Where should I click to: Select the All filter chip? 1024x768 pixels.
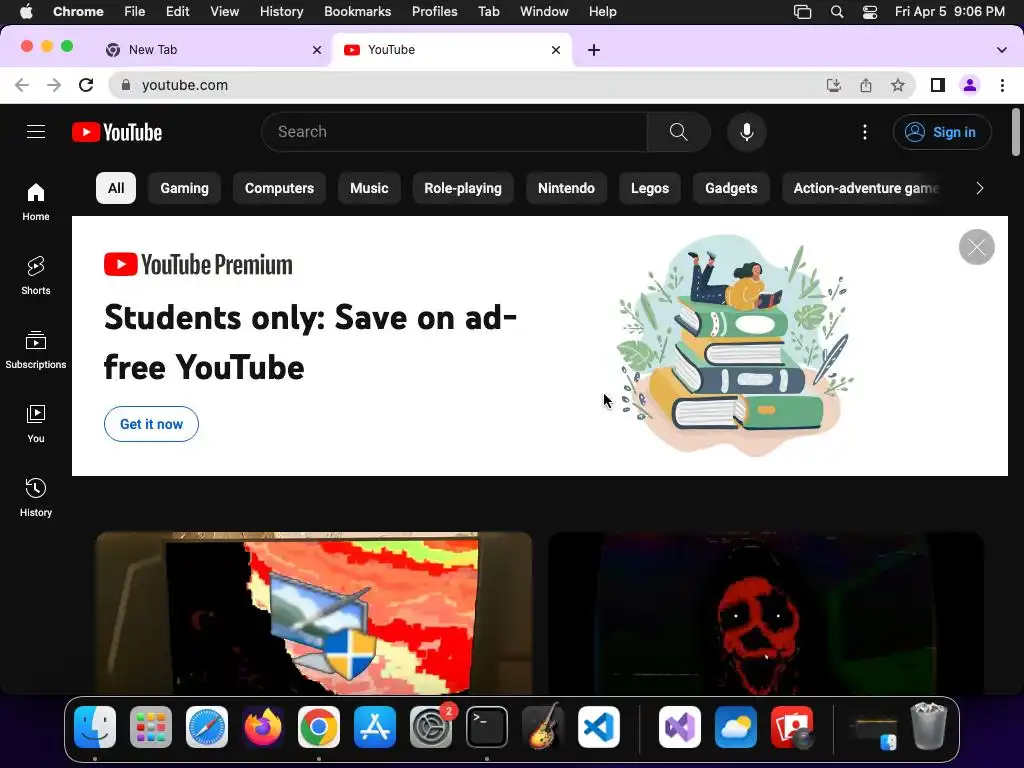pyautogui.click(x=116, y=188)
